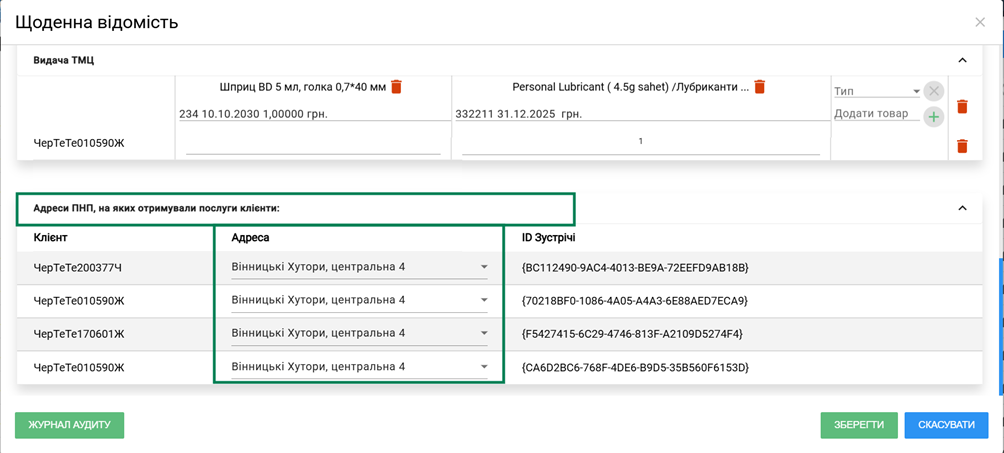Viewport: 1004px width, 453px height.
Task: Open the Тип dropdown
Action: [877, 92]
